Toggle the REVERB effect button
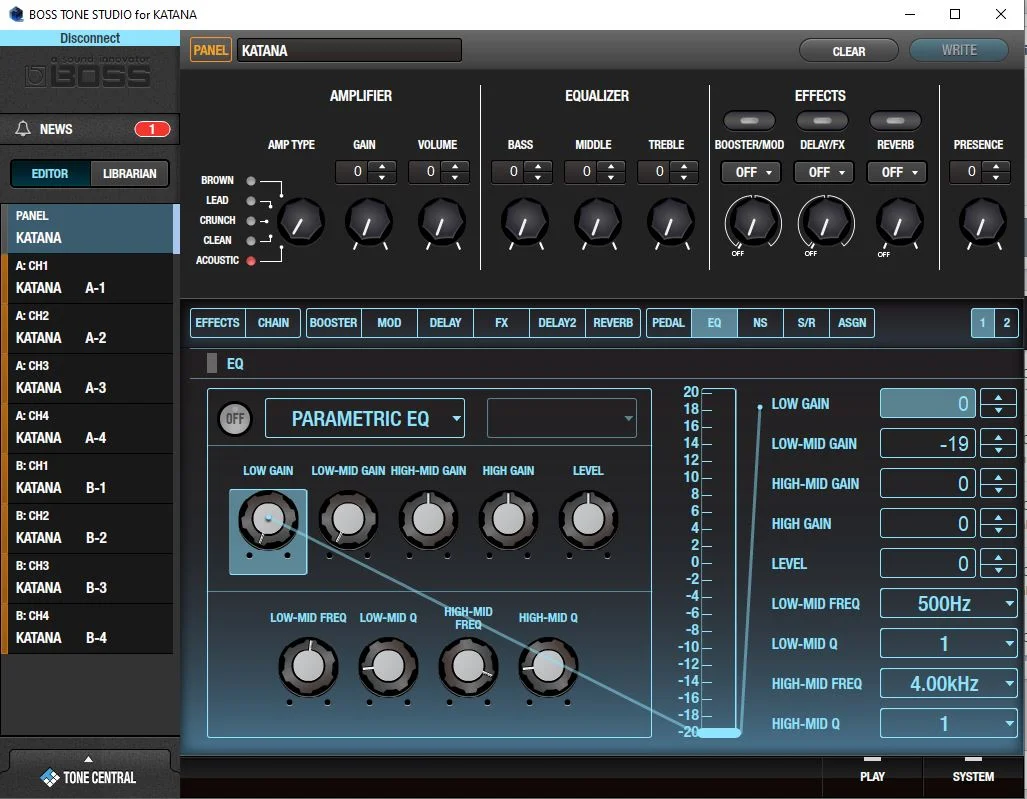Image resolution: width=1027 pixels, height=799 pixels. point(895,121)
